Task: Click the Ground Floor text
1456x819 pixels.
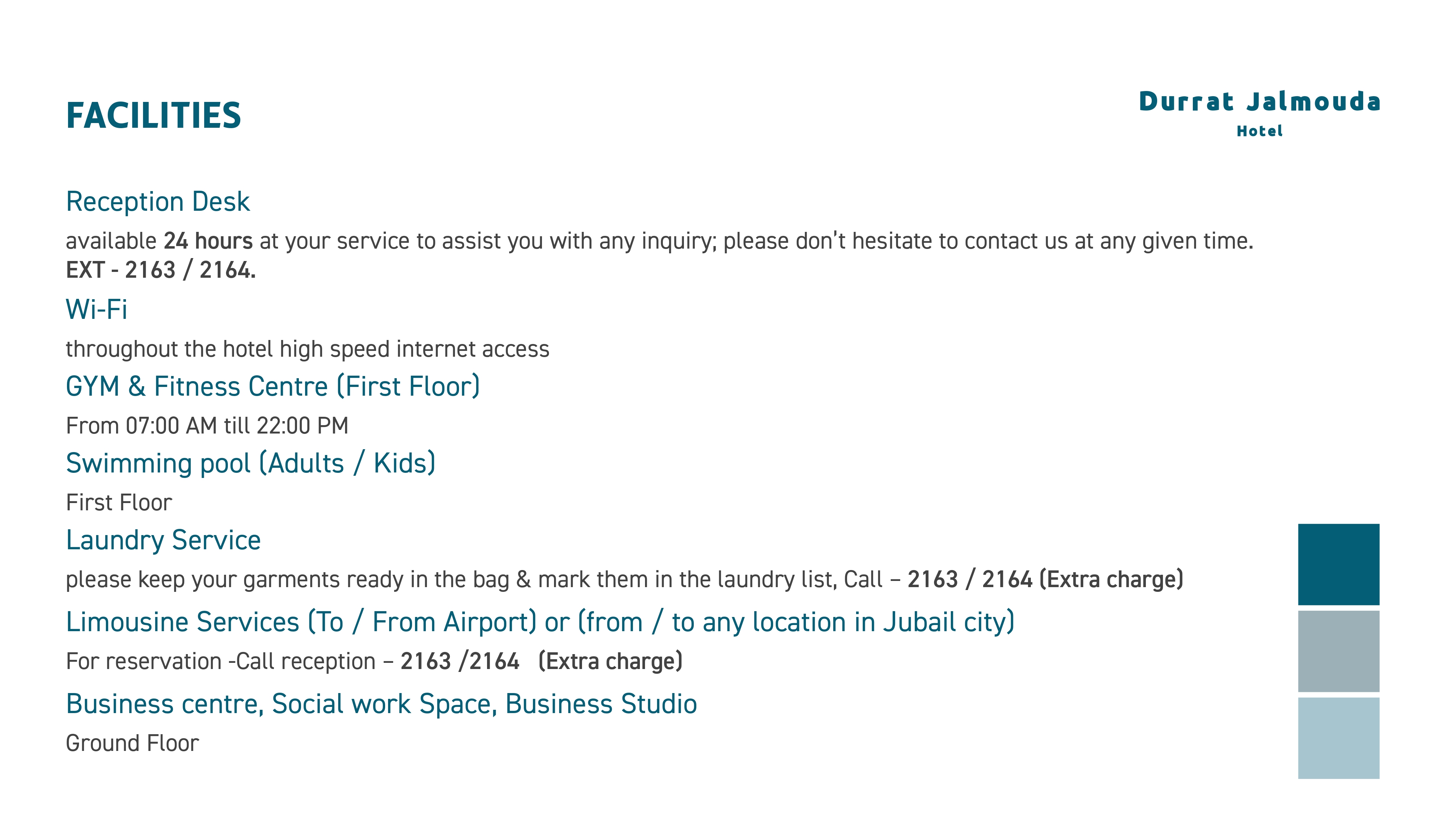Action: pyautogui.click(x=132, y=743)
